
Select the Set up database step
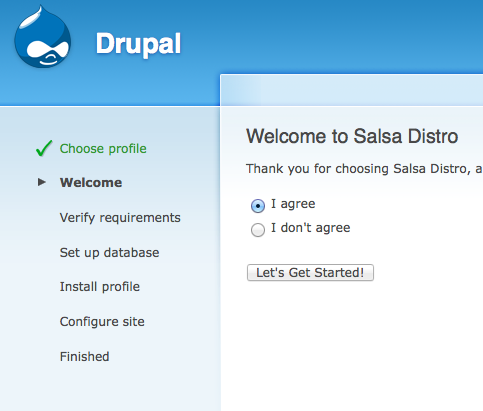click(x=109, y=253)
